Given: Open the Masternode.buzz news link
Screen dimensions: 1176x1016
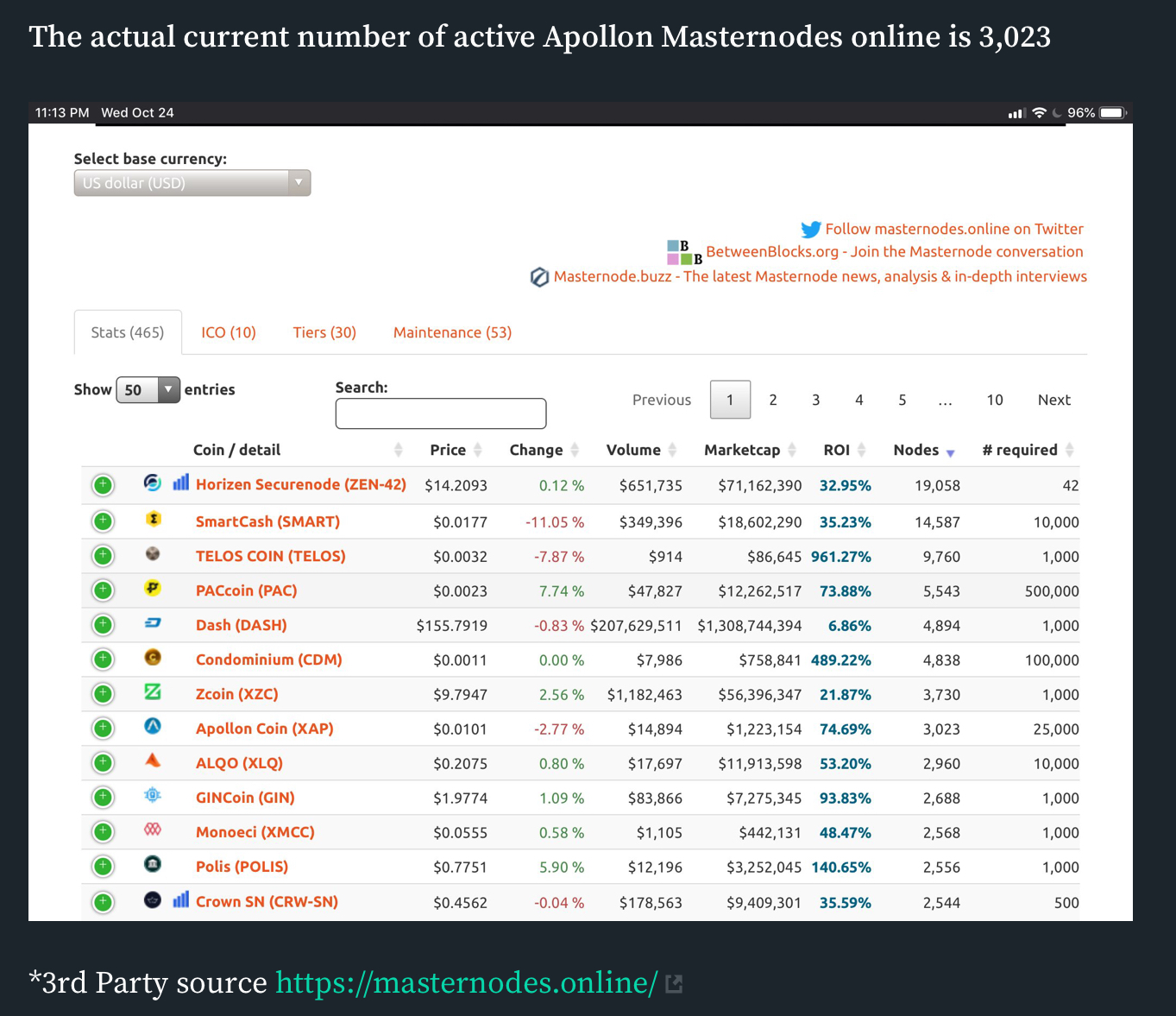Looking at the screenshot, I should tap(821, 276).
